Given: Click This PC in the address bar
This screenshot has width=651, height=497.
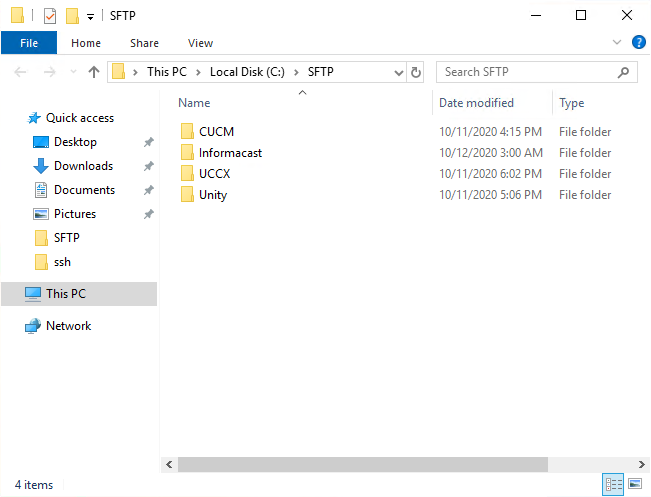Looking at the screenshot, I should (167, 72).
